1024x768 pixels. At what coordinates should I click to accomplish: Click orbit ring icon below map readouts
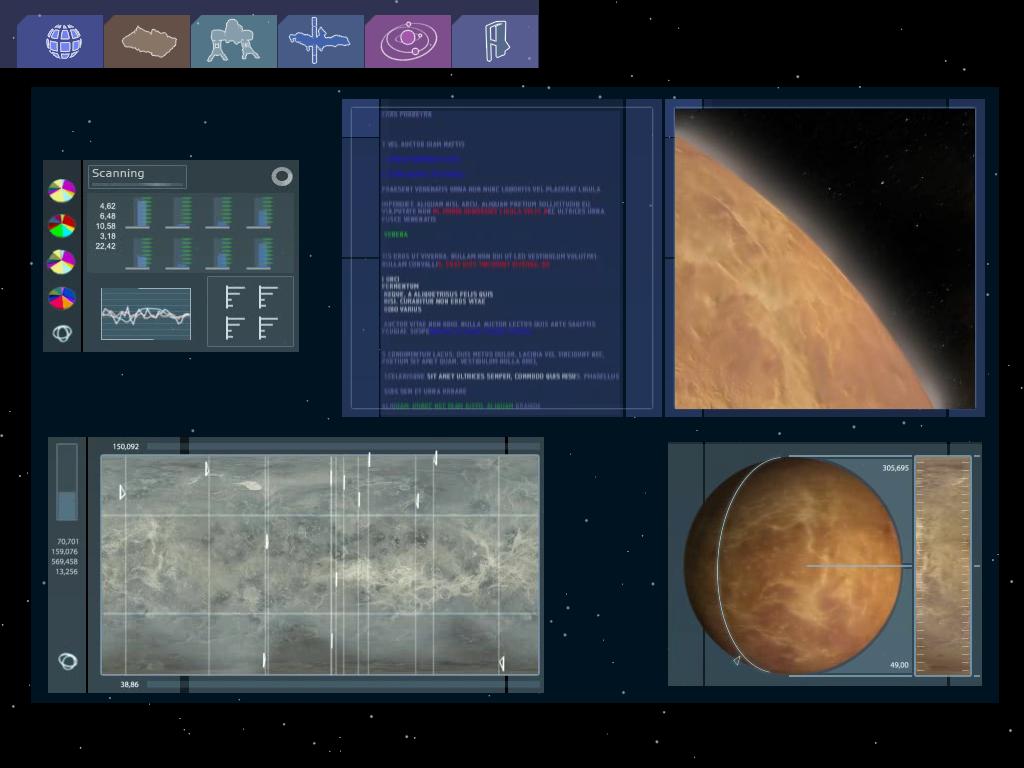(67, 661)
